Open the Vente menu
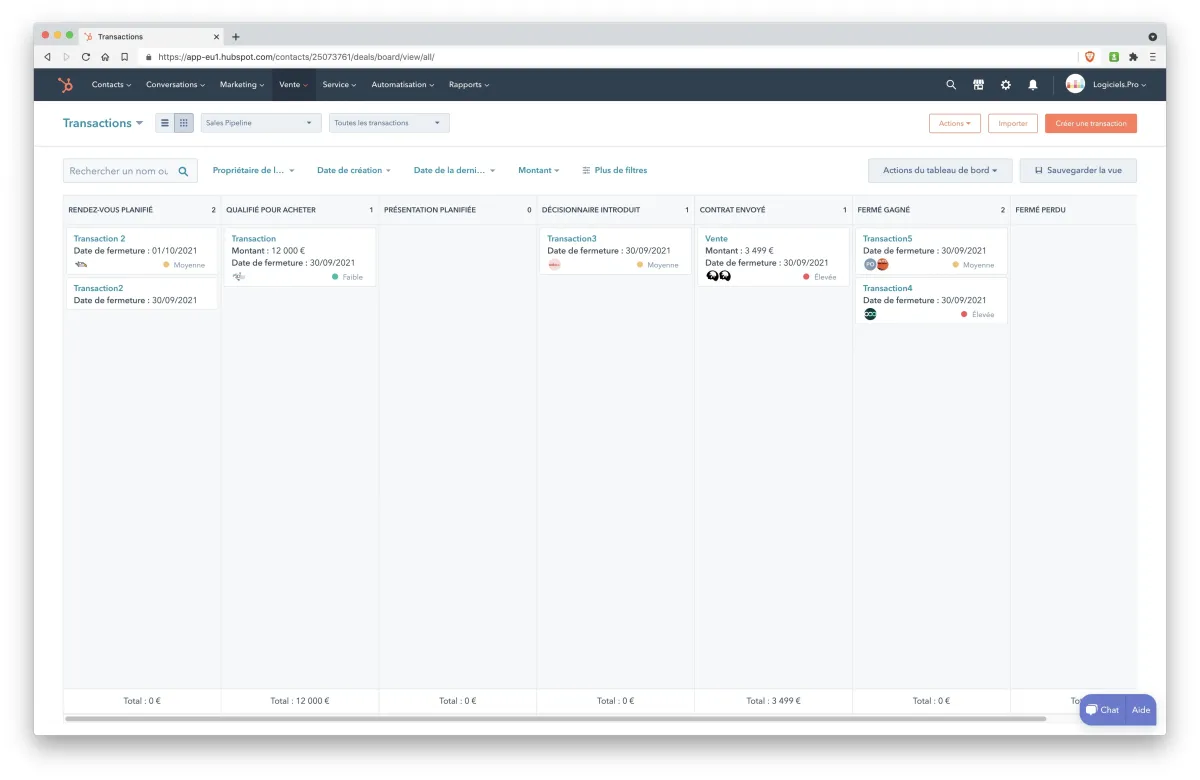Screen dimensions: 1200x780 click(x=293, y=85)
